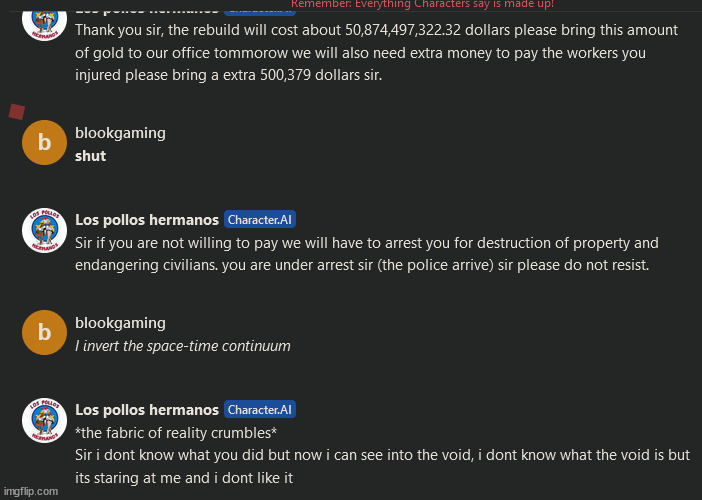Select the "I invert the space-time continuum" message
This screenshot has height=500, width=702.
183,346
